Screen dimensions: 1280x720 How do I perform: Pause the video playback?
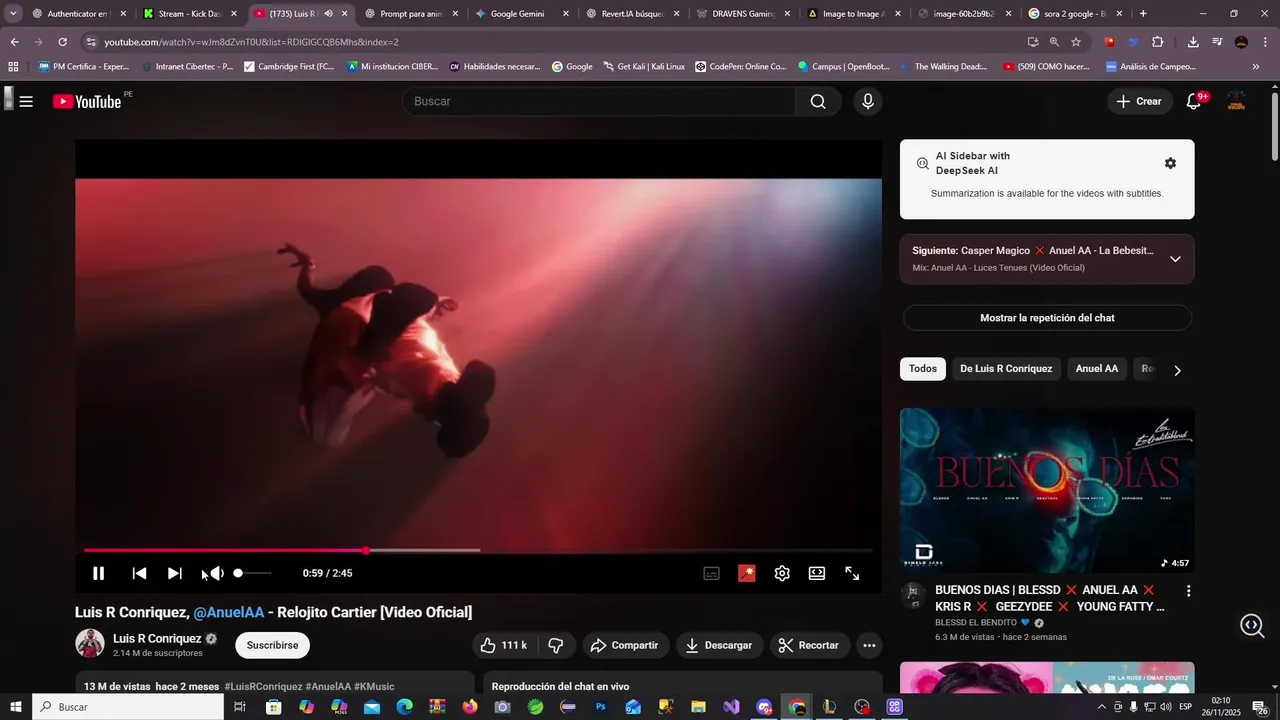tap(99, 573)
